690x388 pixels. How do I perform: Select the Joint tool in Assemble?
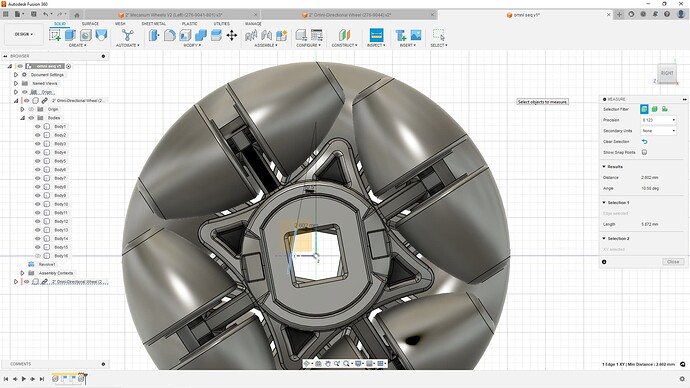coord(251,35)
